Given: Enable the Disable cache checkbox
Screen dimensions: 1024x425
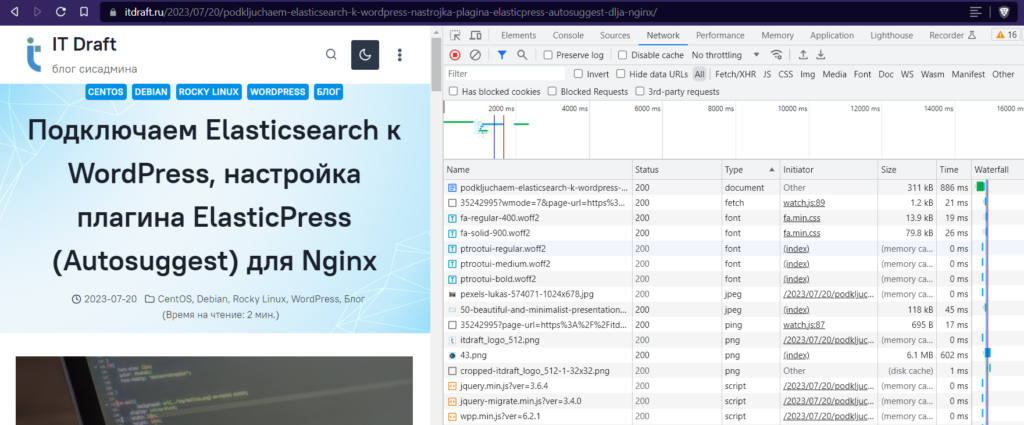Looking at the screenshot, I should tap(622, 55).
